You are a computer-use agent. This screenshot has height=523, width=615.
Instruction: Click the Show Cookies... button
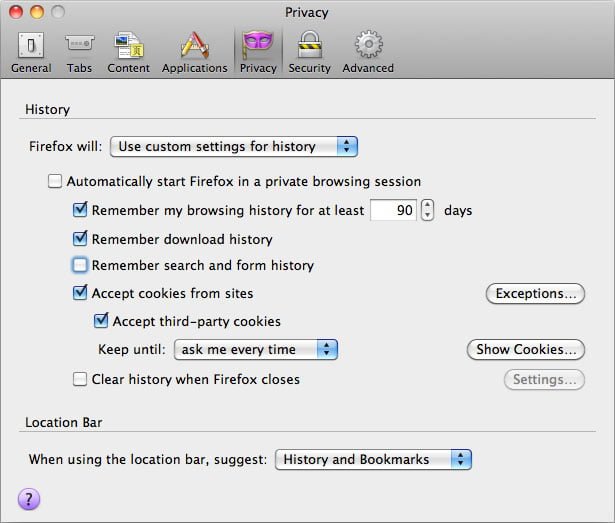pyautogui.click(x=525, y=350)
